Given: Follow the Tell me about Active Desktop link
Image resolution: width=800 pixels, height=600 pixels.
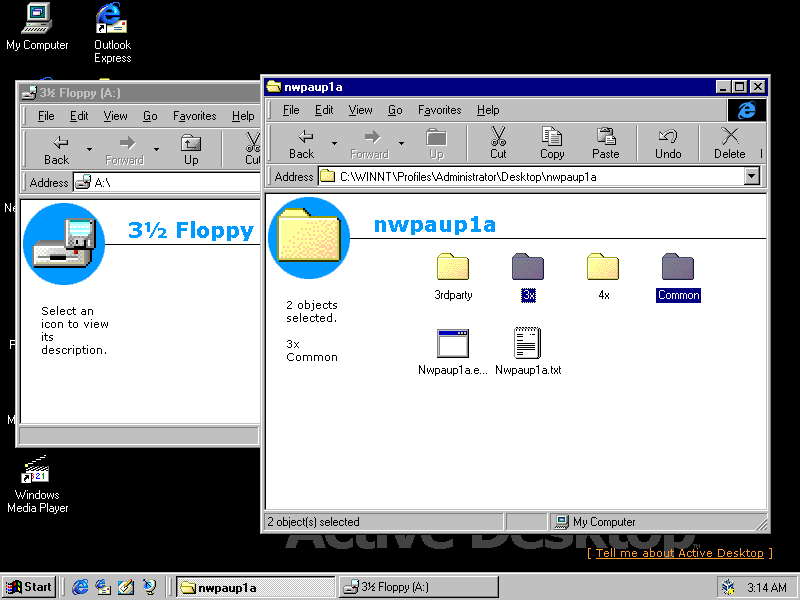Looking at the screenshot, I should click(x=680, y=553).
